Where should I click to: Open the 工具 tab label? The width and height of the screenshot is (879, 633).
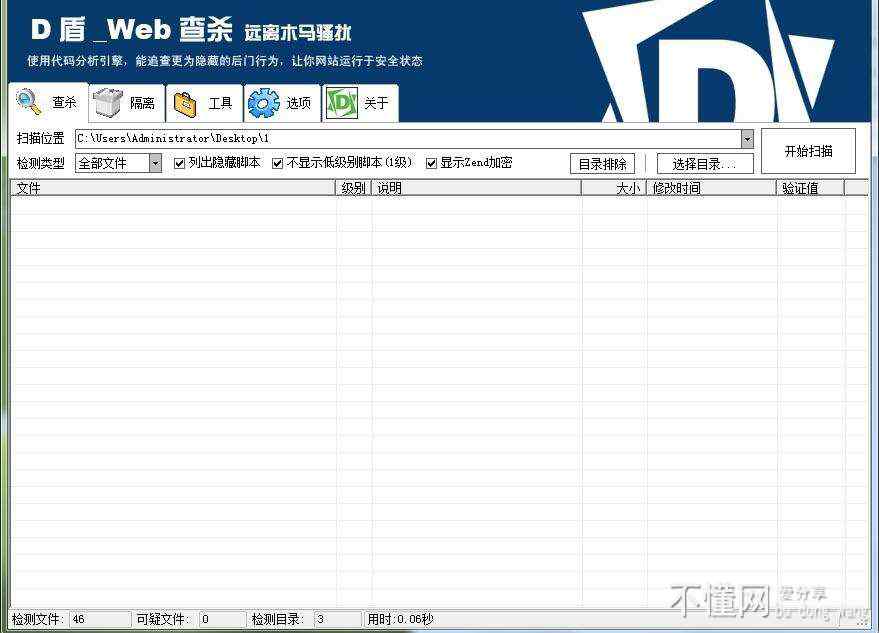pyautogui.click(x=220, y=103)
